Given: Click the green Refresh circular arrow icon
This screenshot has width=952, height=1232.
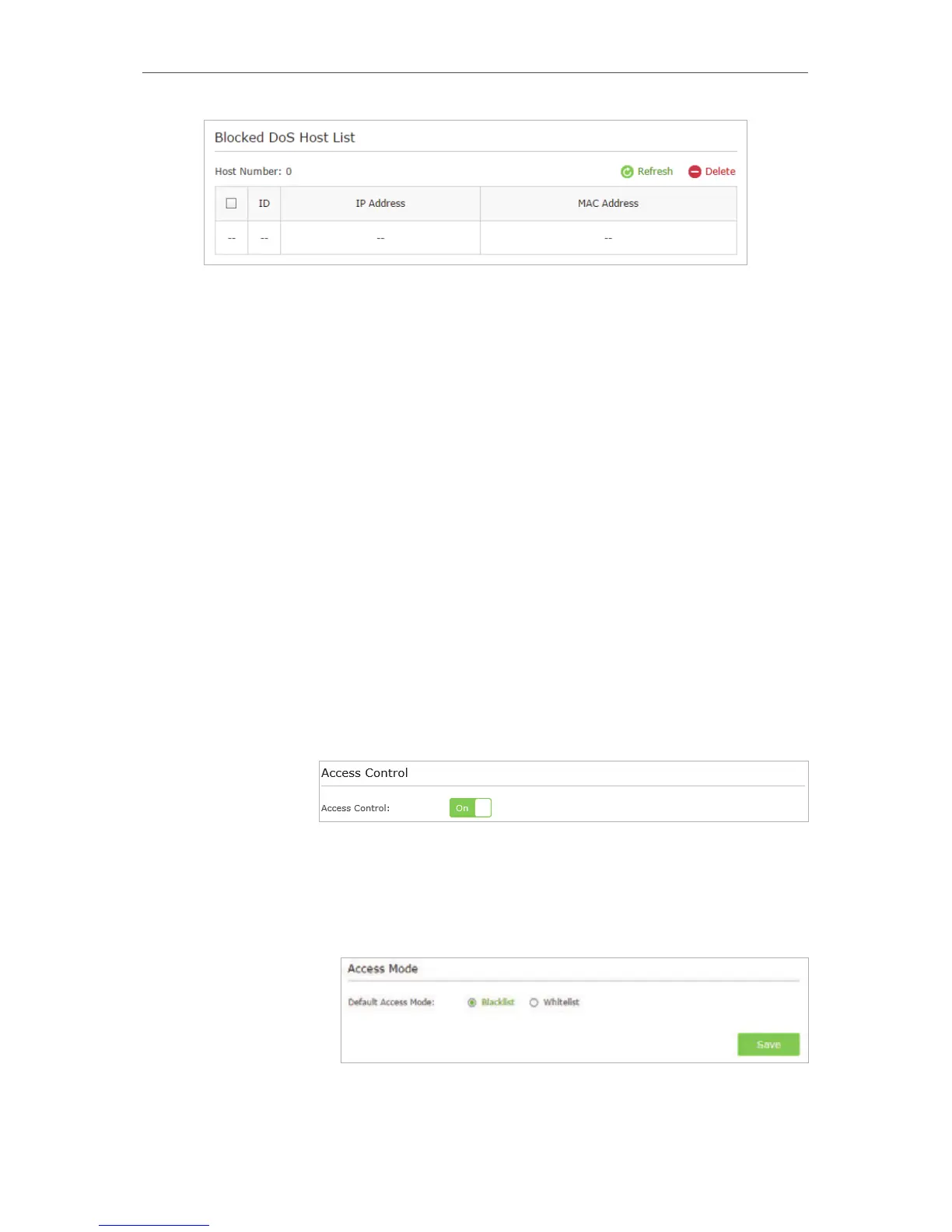Looking at the screenshot, I should coord(627,172).
